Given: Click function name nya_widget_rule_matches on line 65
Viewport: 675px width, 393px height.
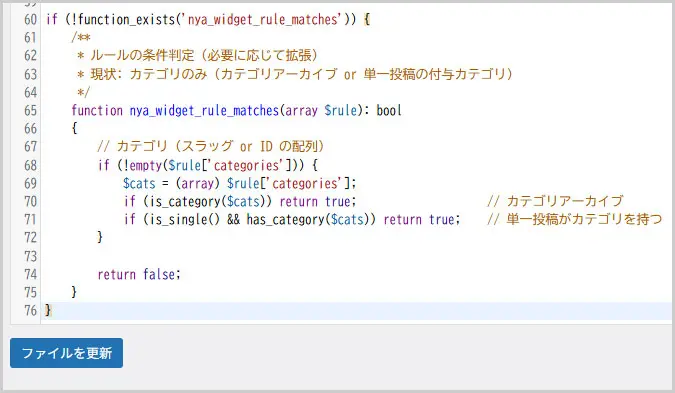Looking at the screenshot, I should [x=204, y=111].
